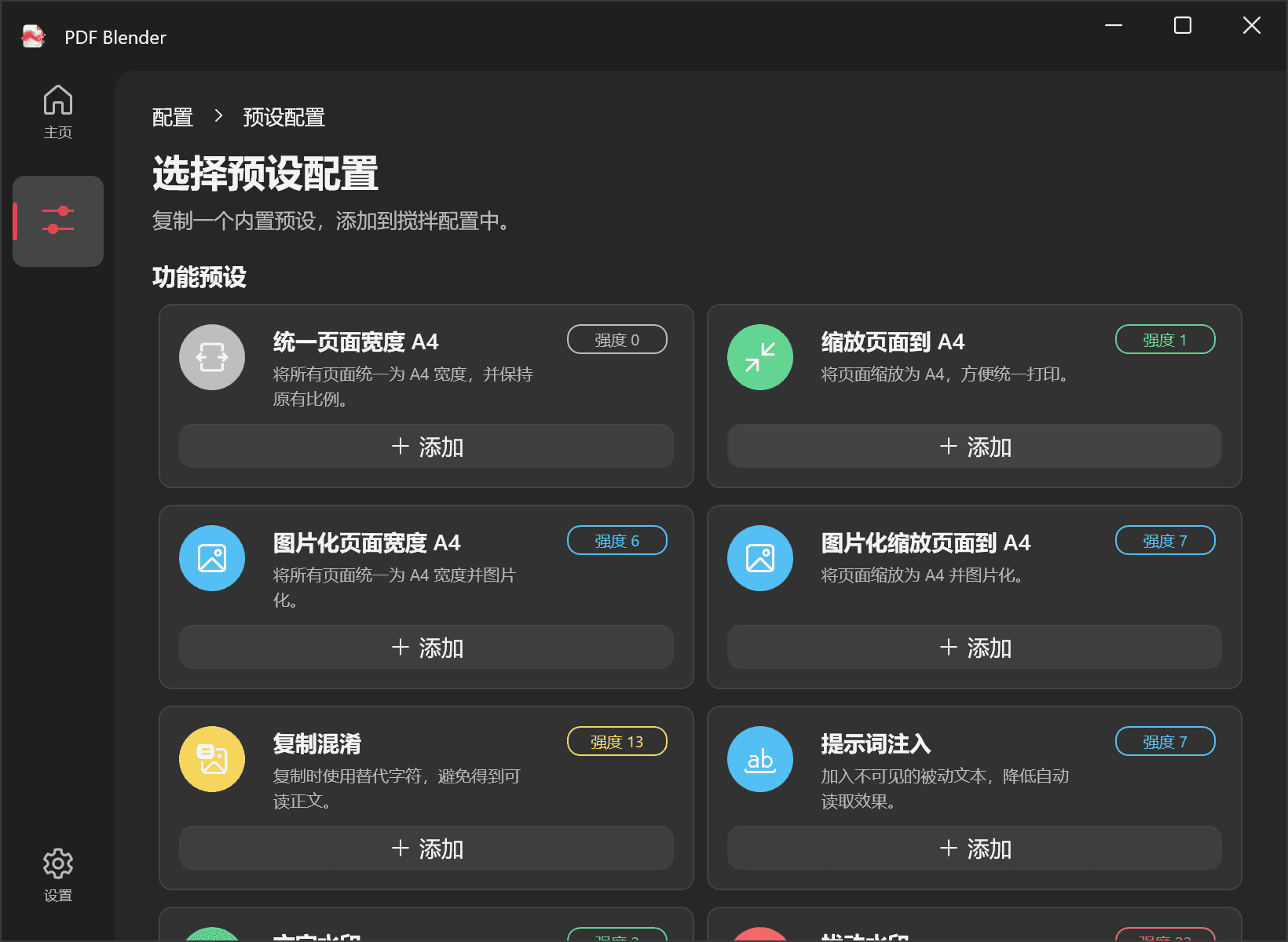The width and height of the screenshot is (1288, 942).
Task: Click 强度 7 badge on 提示词注入
Action: (1165, 741)
